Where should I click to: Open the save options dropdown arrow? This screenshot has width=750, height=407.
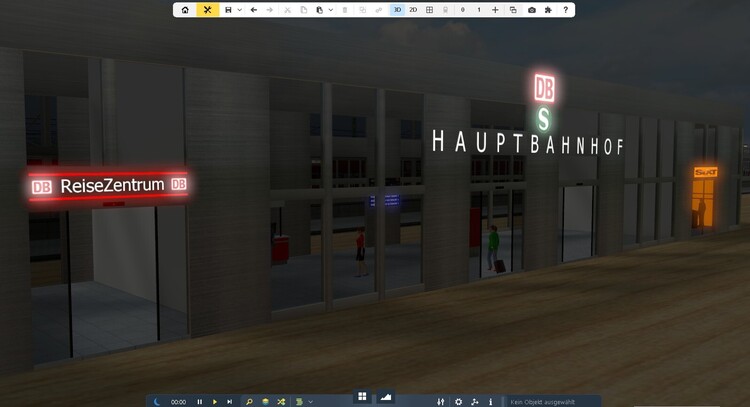click(239, 10)
